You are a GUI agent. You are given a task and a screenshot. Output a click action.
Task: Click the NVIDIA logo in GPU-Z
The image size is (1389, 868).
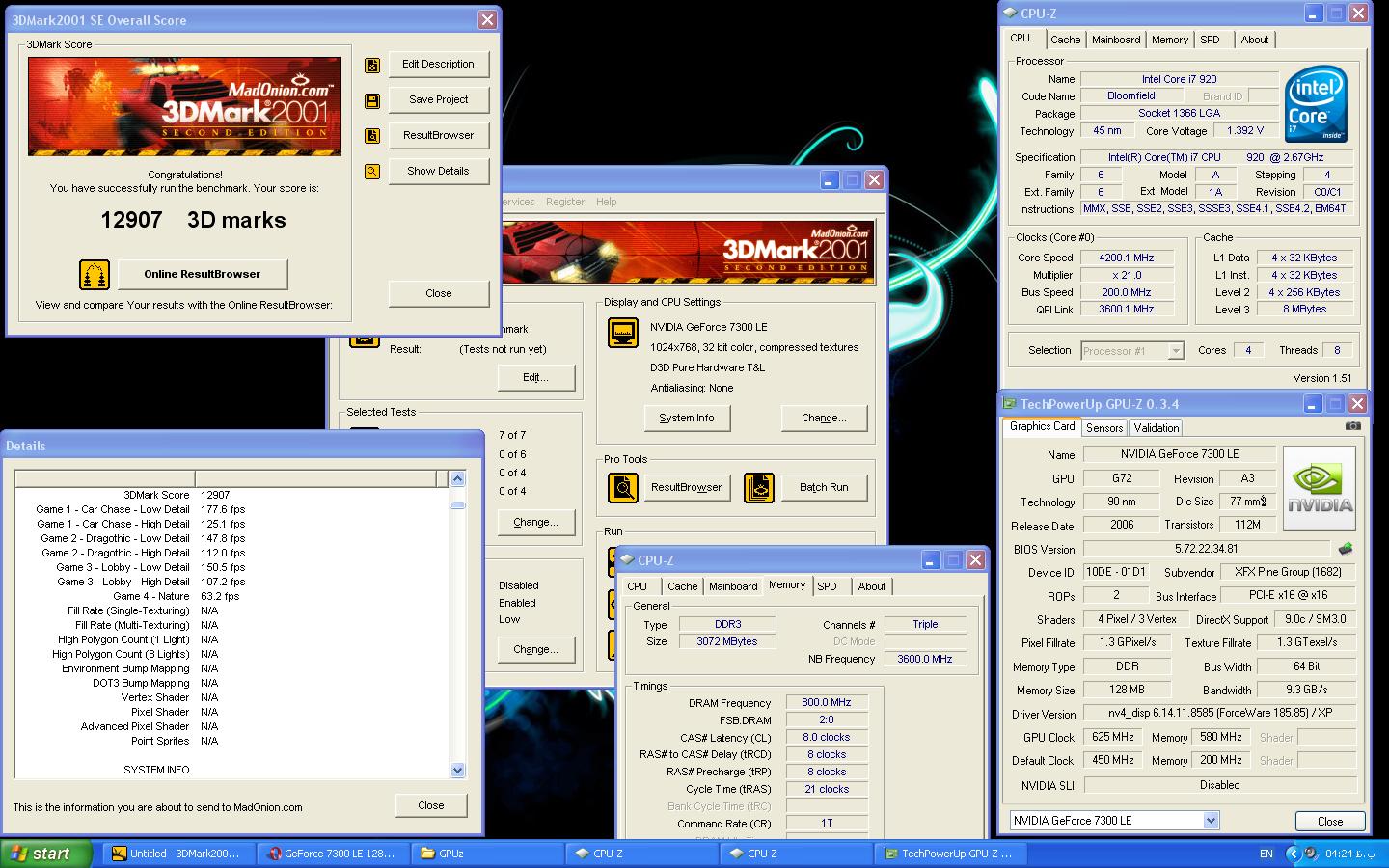1320,488
